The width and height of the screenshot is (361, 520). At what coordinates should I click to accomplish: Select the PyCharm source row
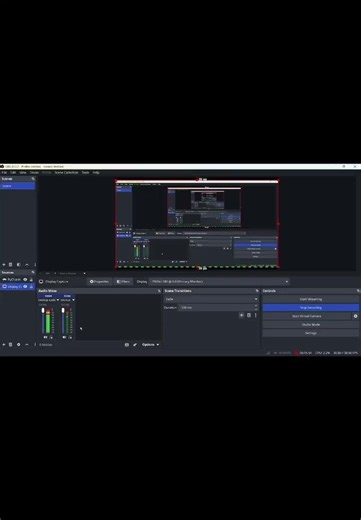pos(18,279)
